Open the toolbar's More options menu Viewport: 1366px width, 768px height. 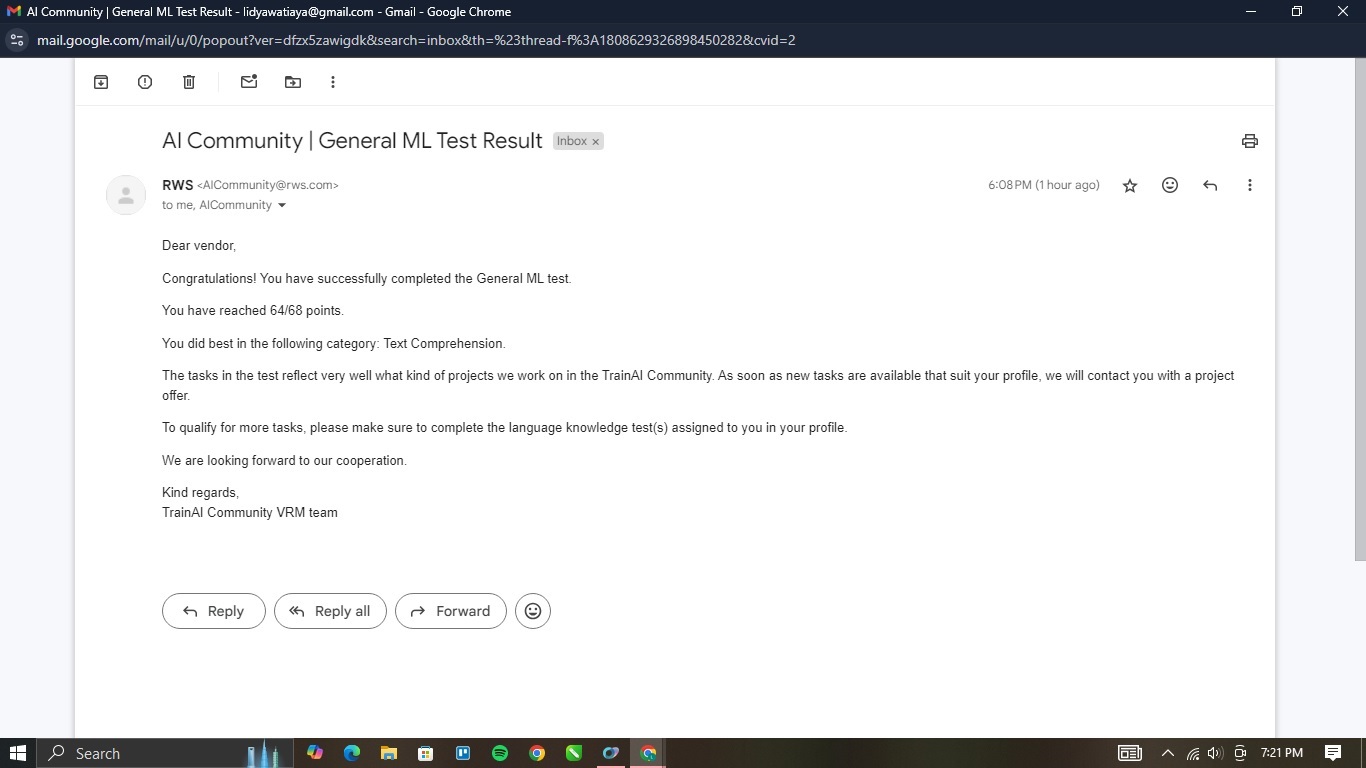coord(333,82)
